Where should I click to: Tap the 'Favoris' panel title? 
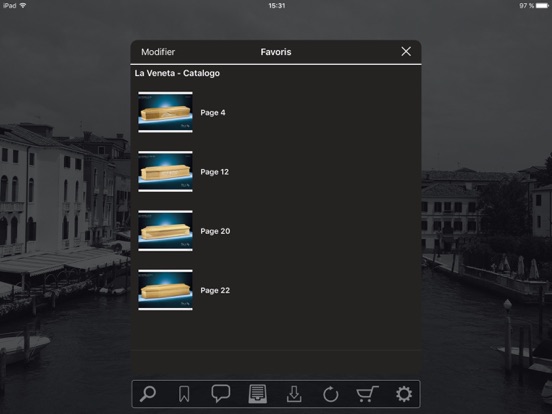[x=276, y=52]
